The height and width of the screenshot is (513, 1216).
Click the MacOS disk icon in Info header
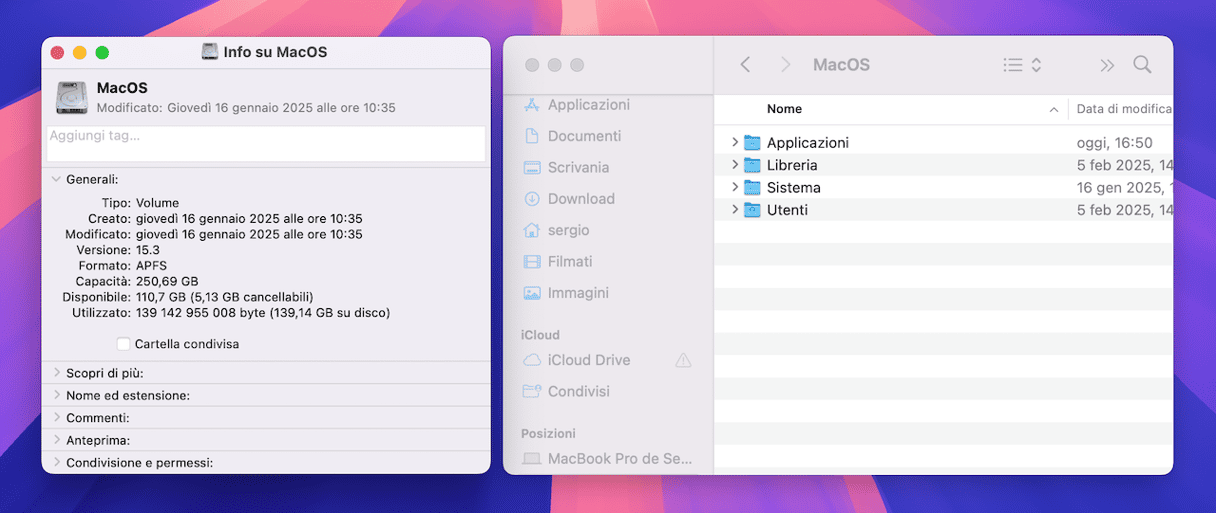[72, 97]
